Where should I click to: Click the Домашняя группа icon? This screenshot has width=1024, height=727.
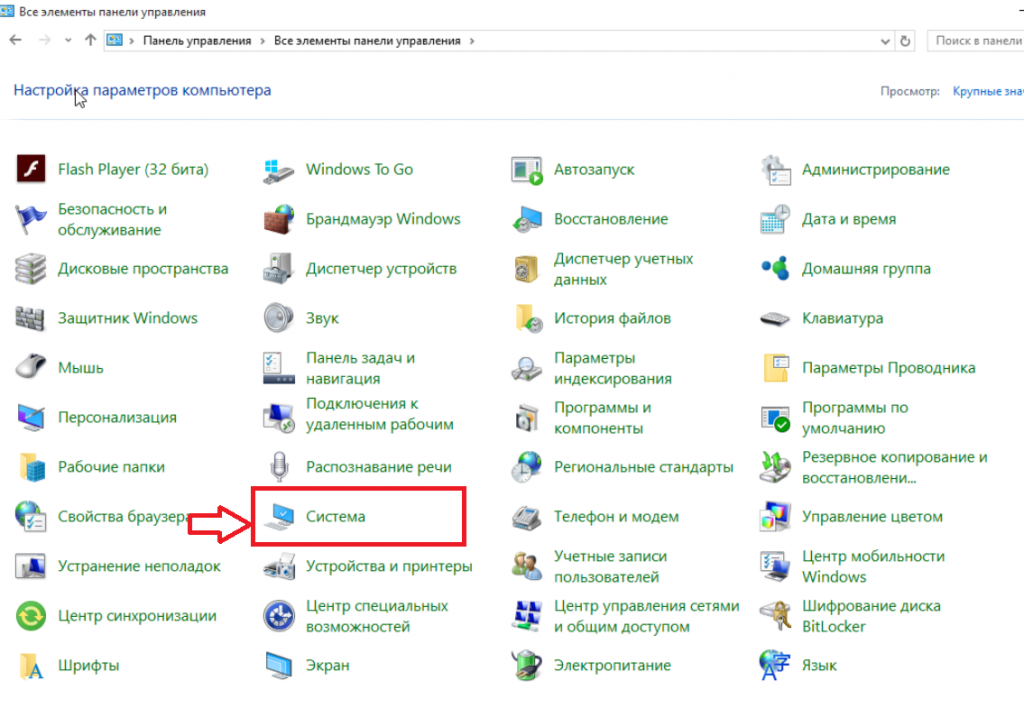[775, 268]
